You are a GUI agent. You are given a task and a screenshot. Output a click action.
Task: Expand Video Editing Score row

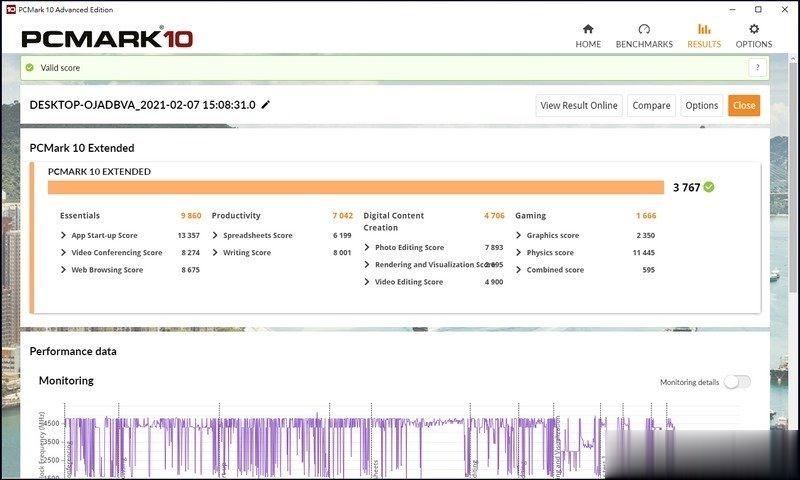tap(367, 282)
